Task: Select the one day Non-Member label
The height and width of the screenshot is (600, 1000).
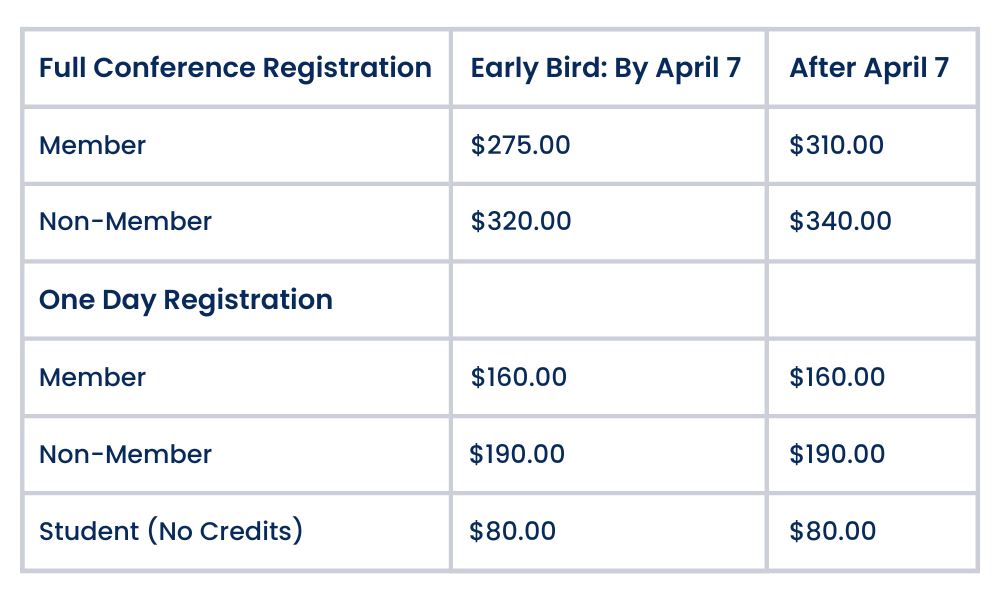Action: pos(125,455)
